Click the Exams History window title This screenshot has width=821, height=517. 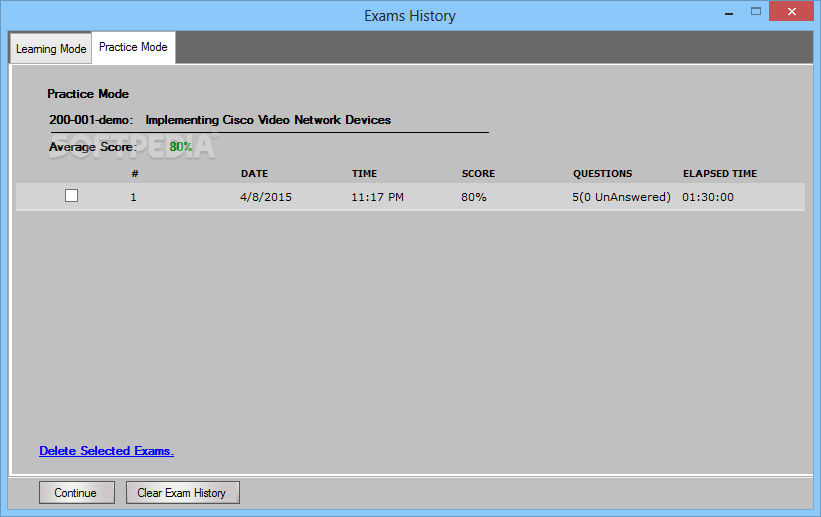(x=410, y=16)
